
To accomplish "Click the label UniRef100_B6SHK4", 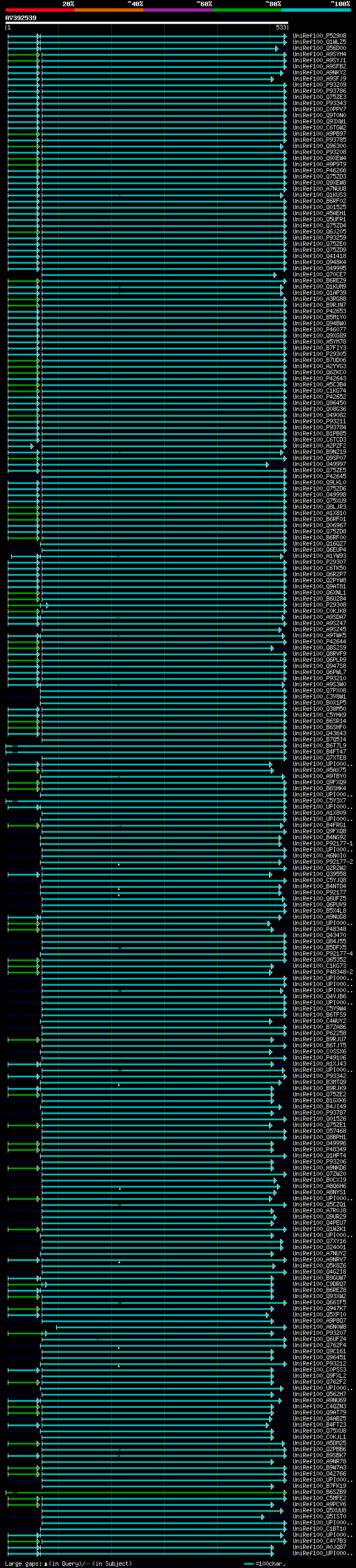I will [319, 788].
